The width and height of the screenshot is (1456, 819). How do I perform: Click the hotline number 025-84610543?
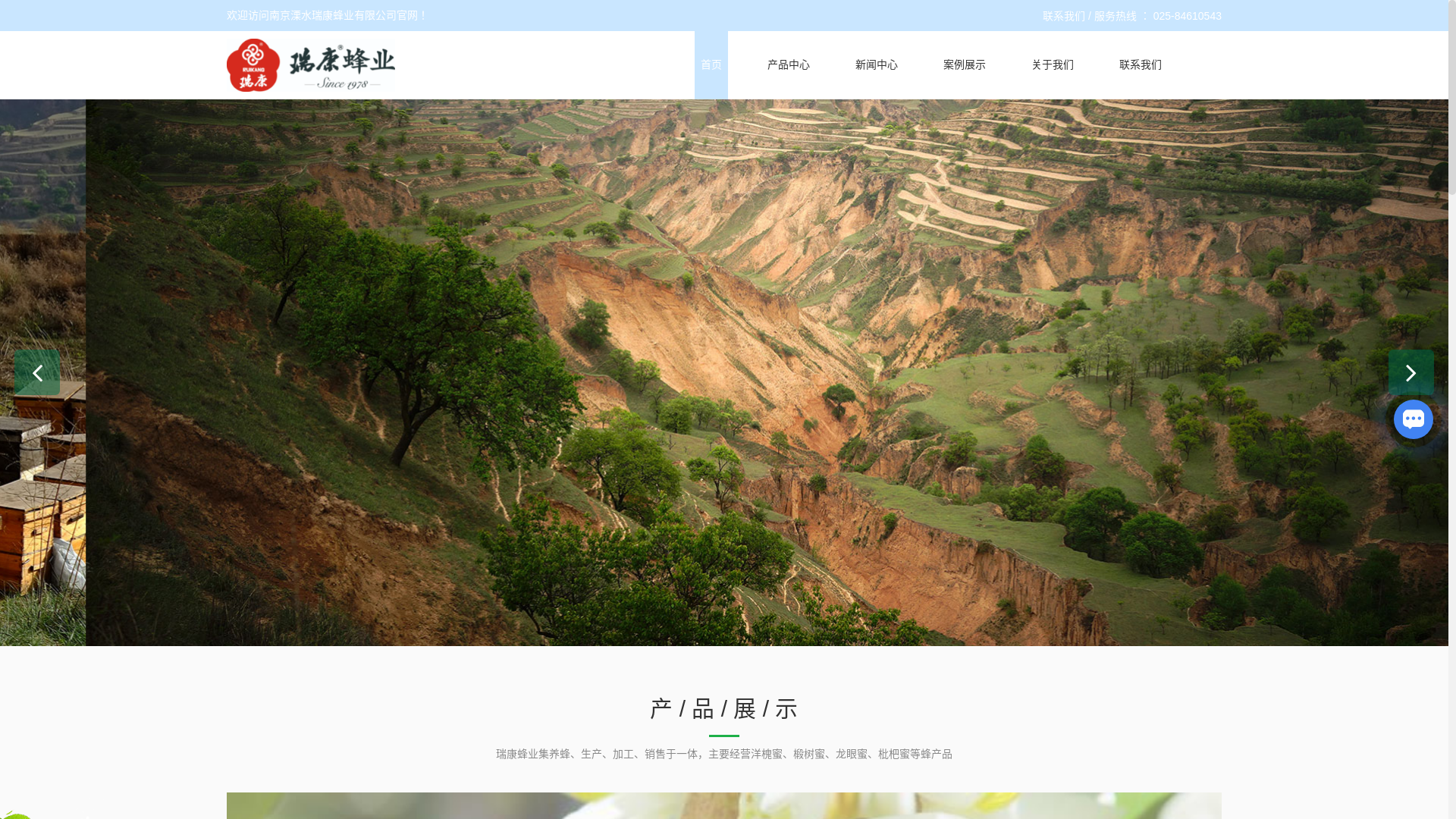pyautogui.click(x=1187, y=16)
